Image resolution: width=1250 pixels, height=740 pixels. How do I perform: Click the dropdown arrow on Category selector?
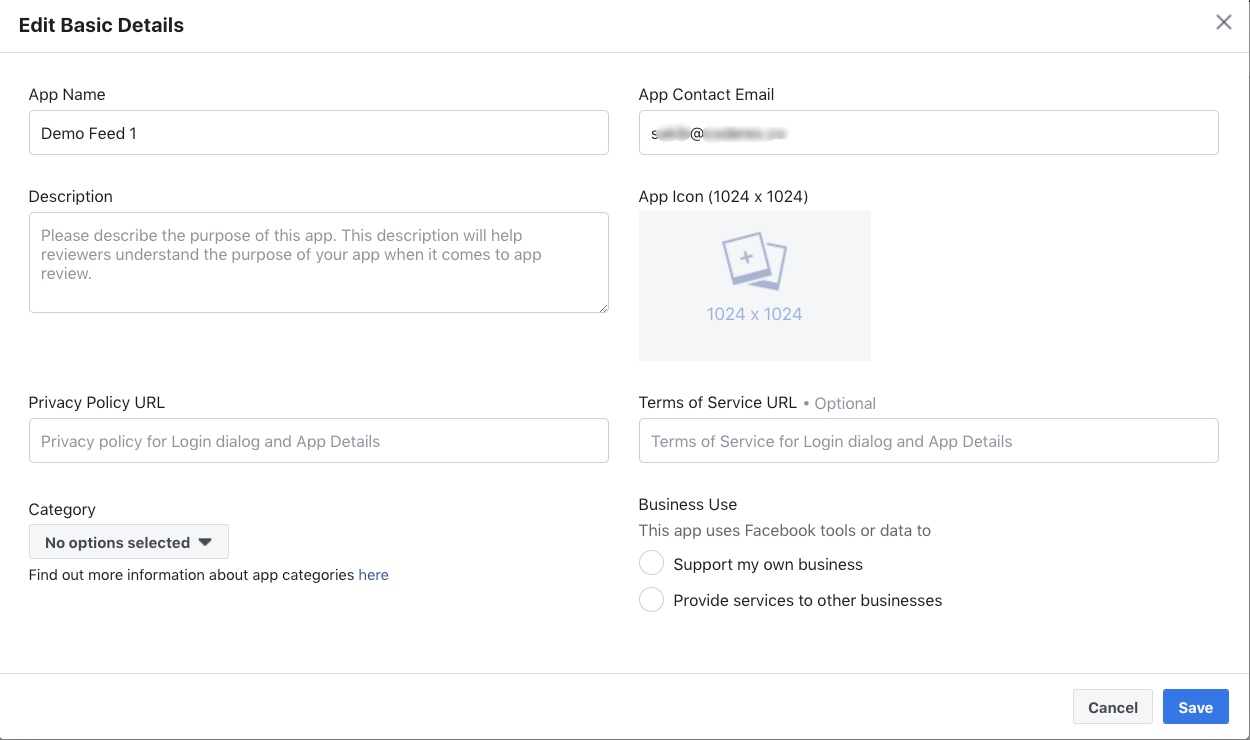coord(205,542)
